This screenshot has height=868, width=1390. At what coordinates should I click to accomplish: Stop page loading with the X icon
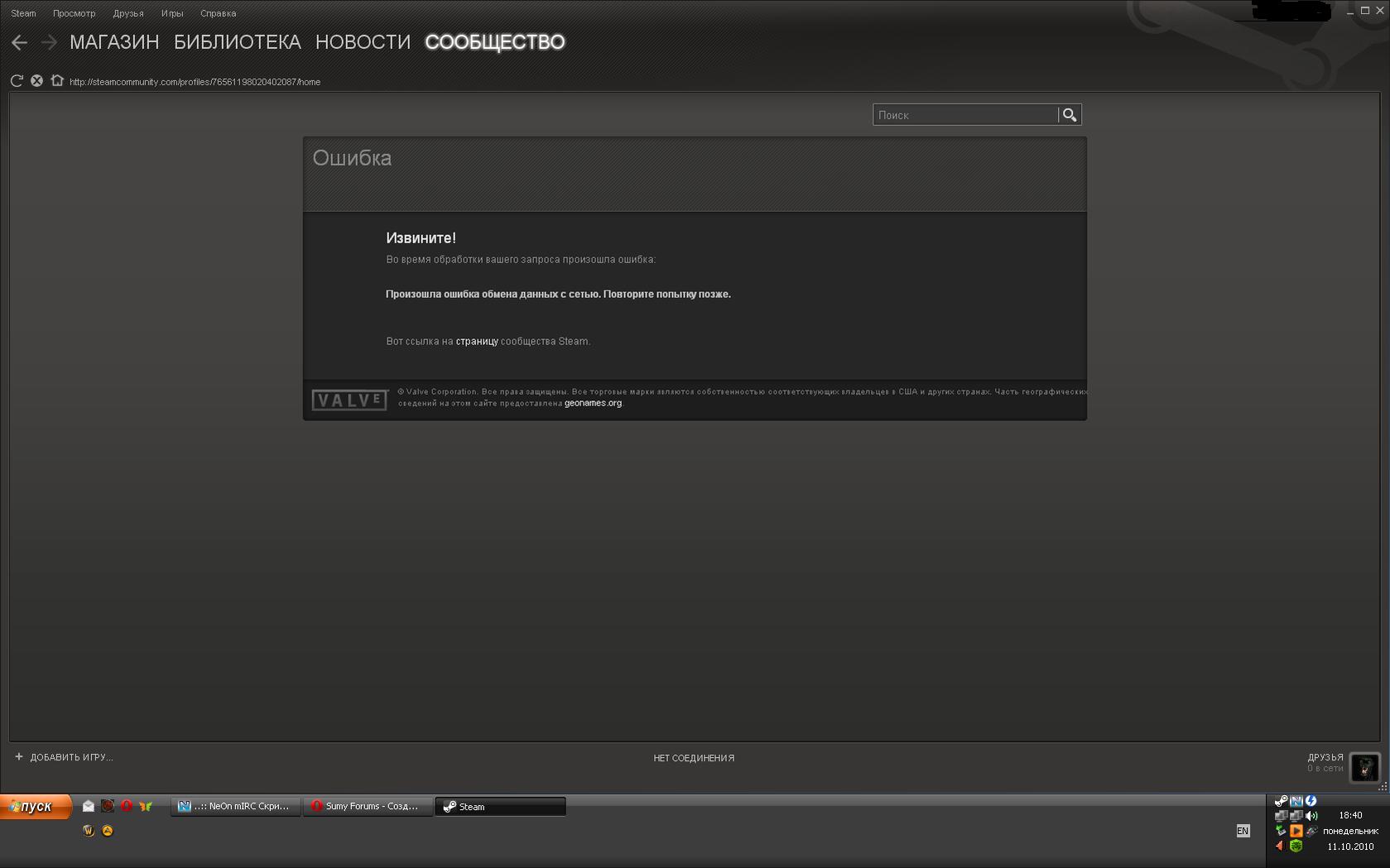36,81
